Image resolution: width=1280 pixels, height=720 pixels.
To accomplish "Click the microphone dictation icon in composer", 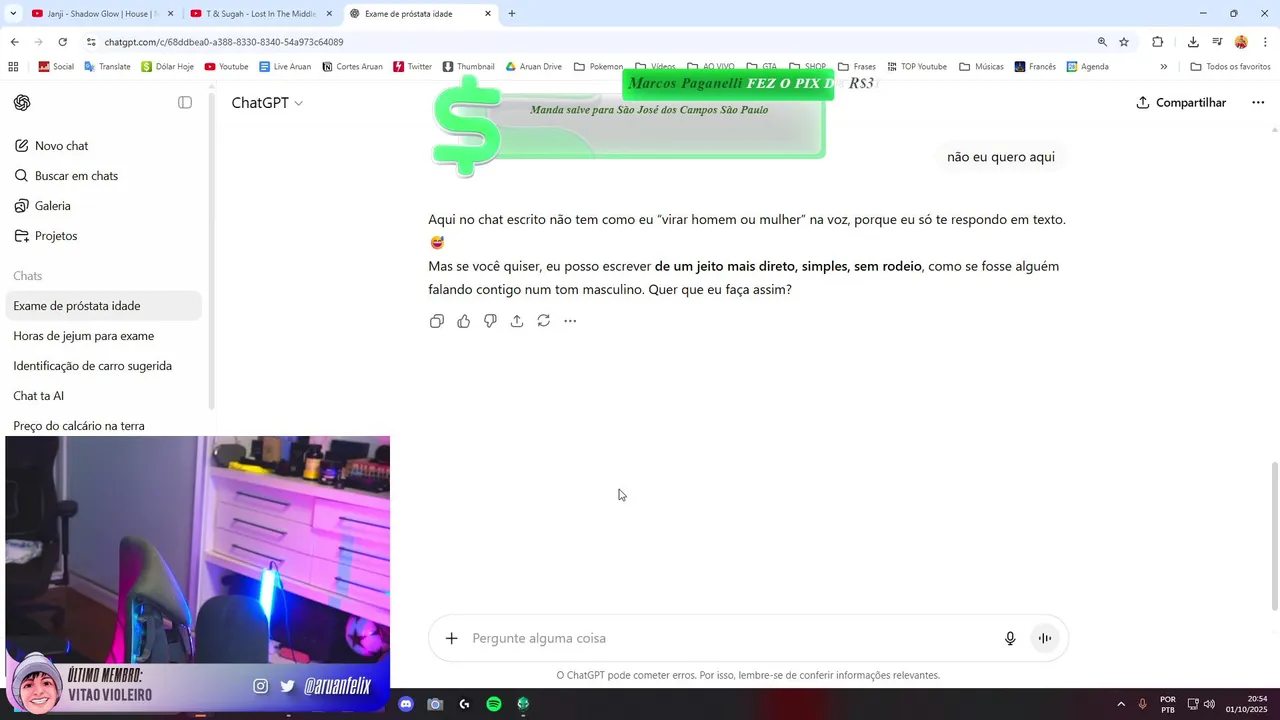I will [1010, 638].
